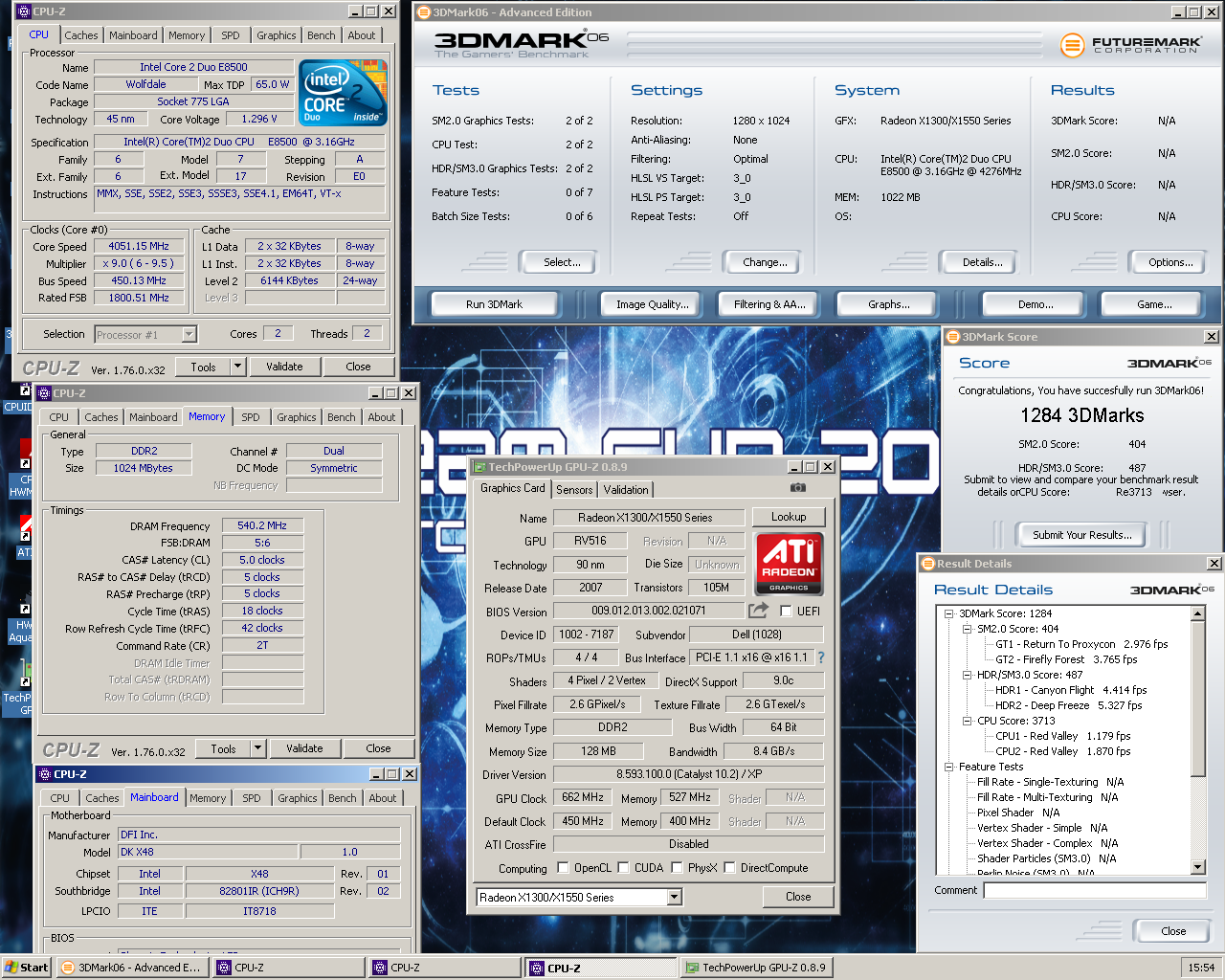Collapse the HDR/SM3.0 Score: 487 node
This screenshot has width=1225, height=980.
pos(967,675)
